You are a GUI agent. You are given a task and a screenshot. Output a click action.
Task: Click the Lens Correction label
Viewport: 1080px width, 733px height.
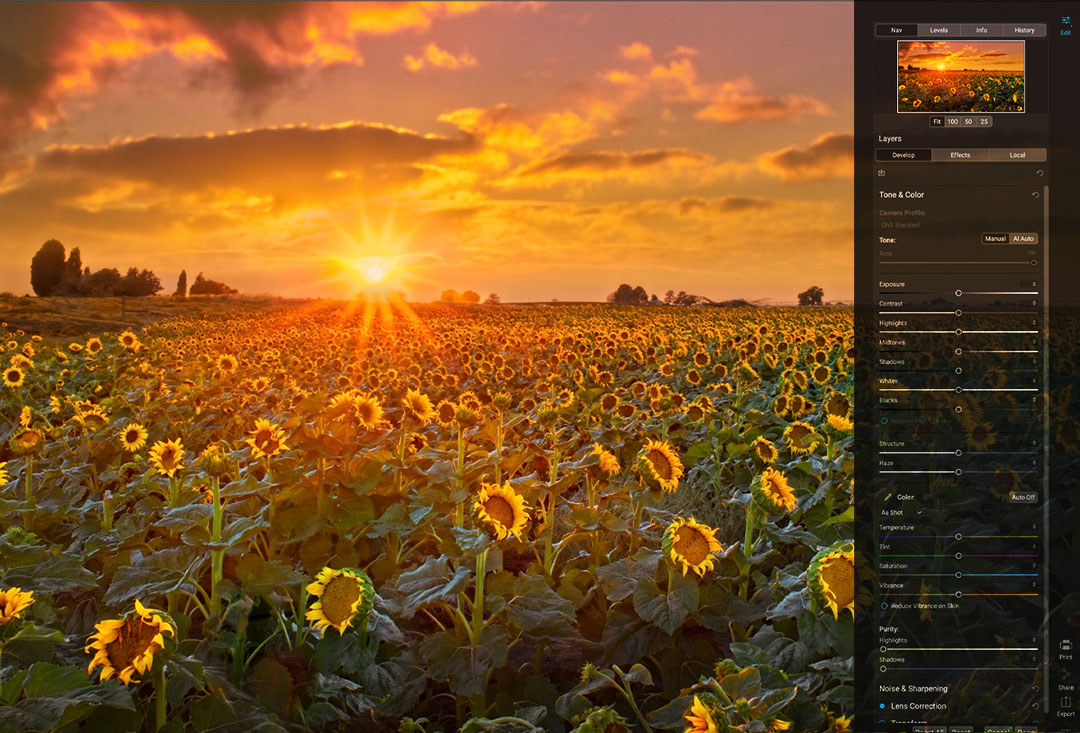pos(918,706)
